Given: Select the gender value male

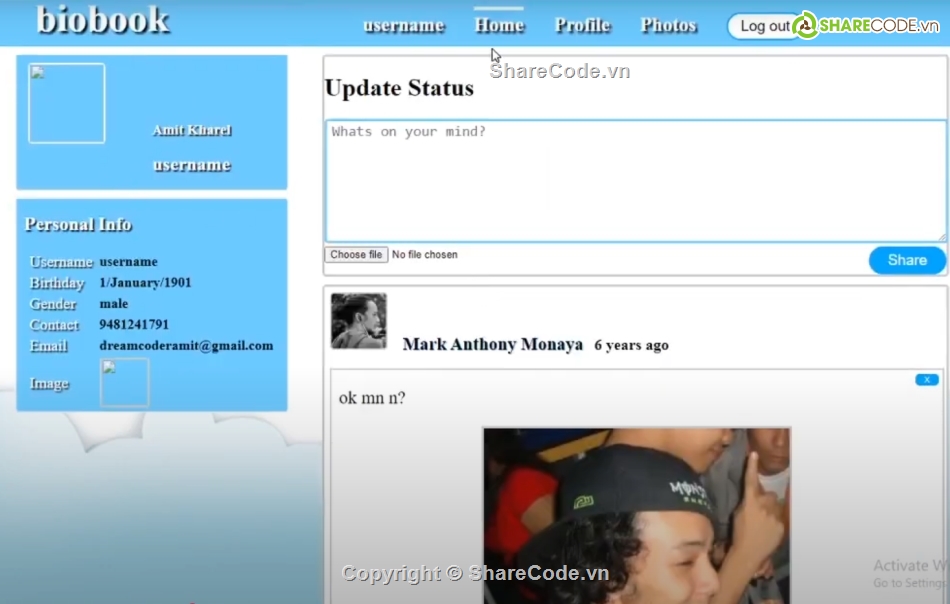Looking at the screenshot, I should (x=114, y=304).
